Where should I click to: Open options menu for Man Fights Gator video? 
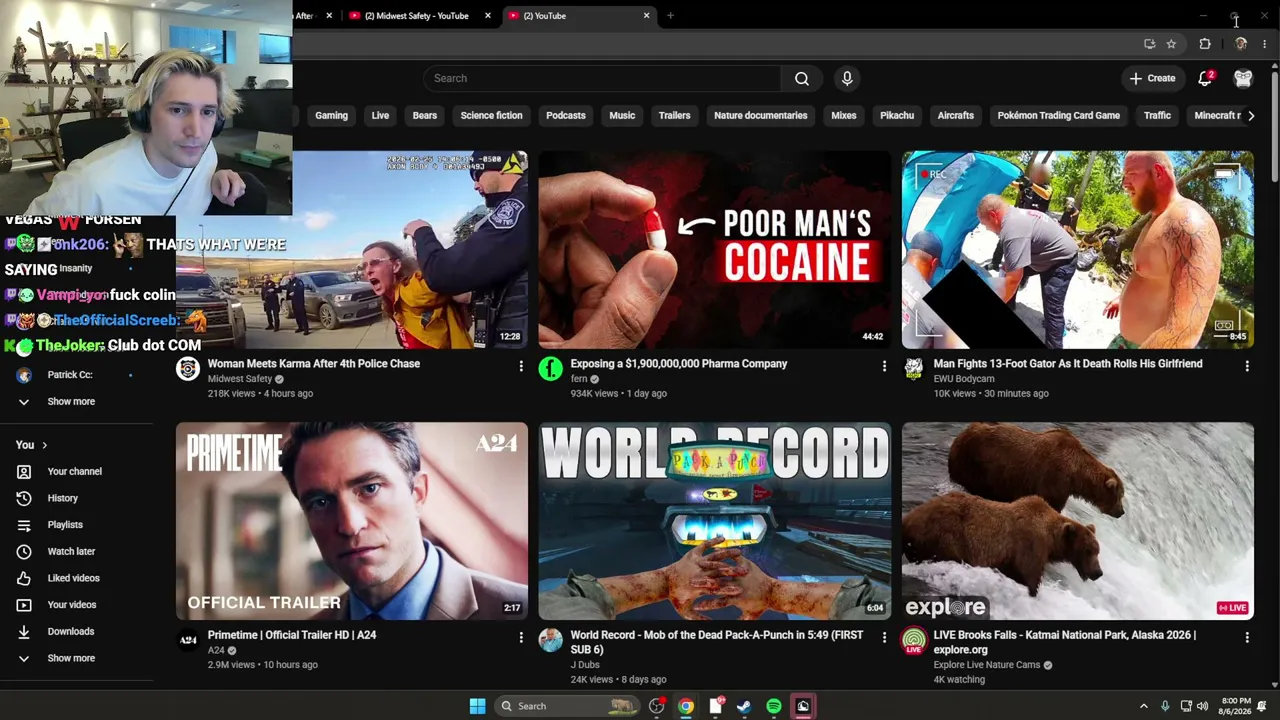click(x=1247, y=367)
